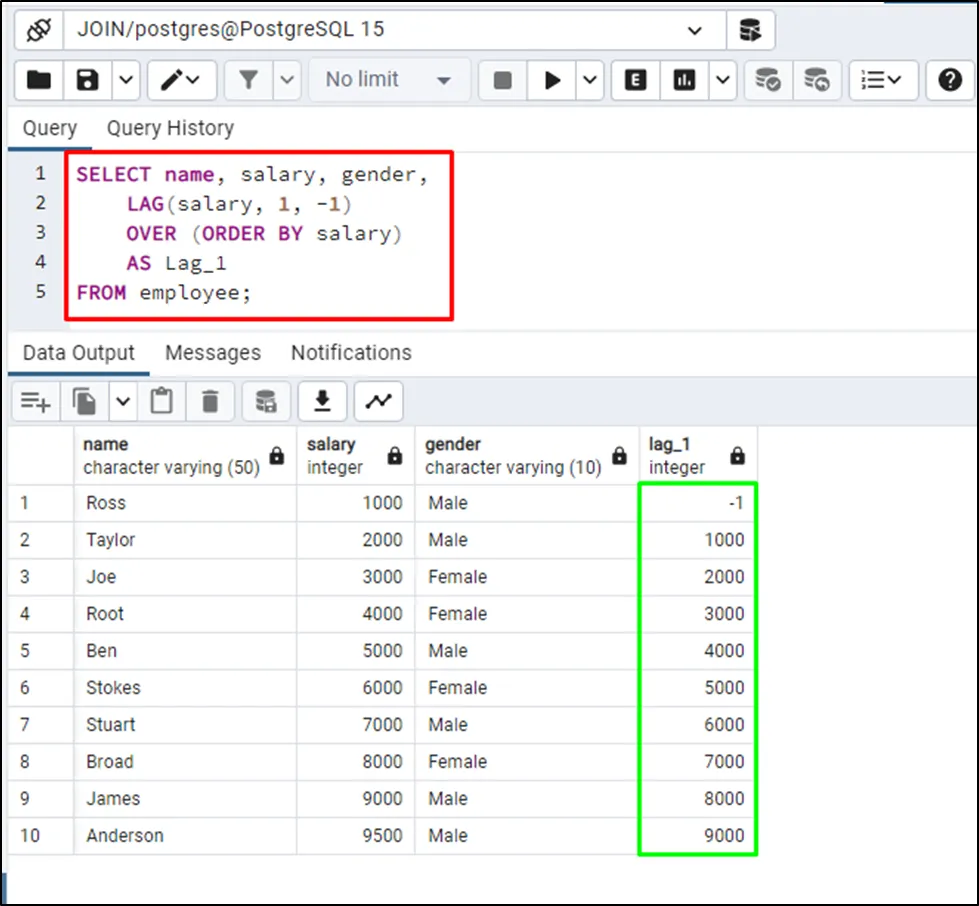This screenshot has width=979, height=906.
Task: Download results with the download icon
Action: pyautogui.click(x=322, y=402)
